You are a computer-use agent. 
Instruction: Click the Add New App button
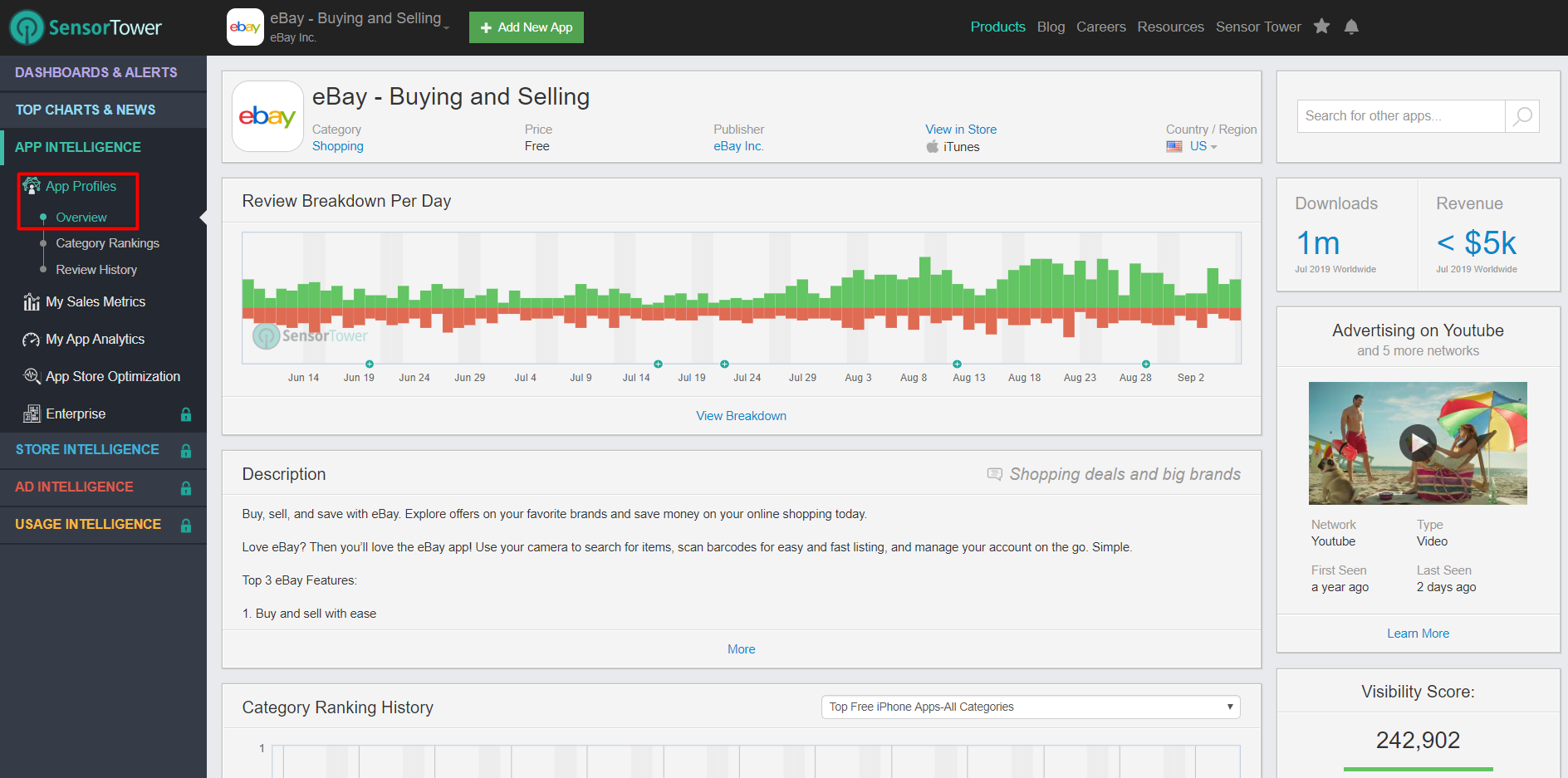527,27
